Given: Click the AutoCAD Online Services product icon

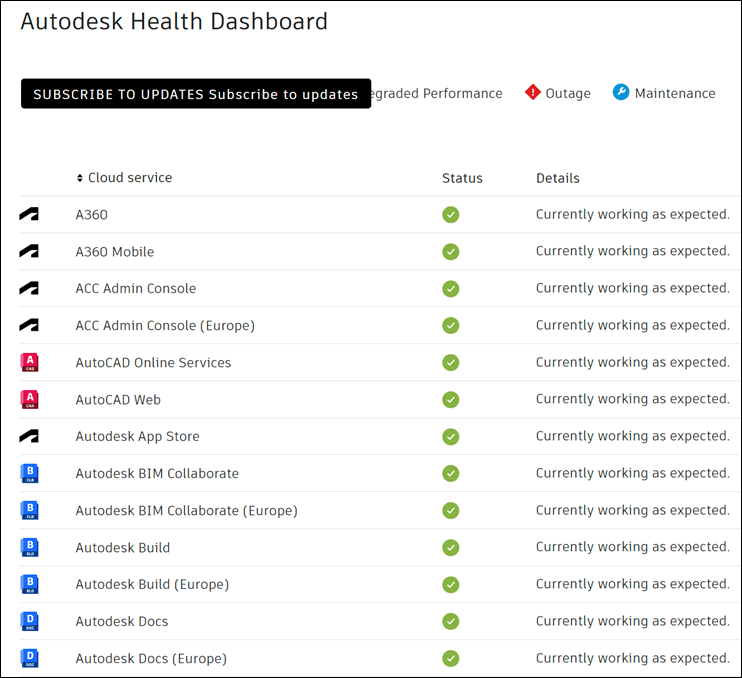Looking at the screenshot, I should [x=29, y=362].
